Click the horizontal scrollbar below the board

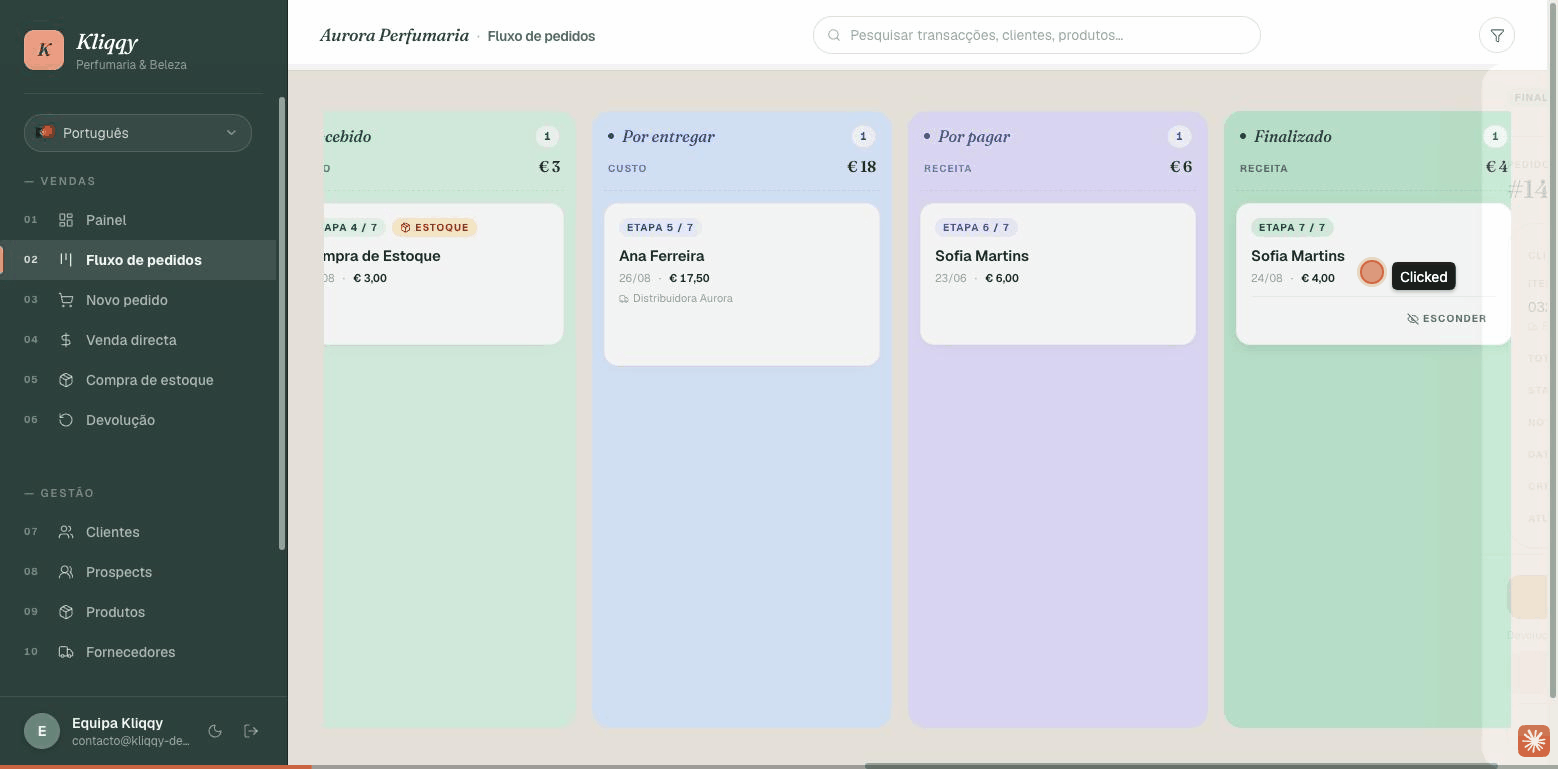(1180, 766)
